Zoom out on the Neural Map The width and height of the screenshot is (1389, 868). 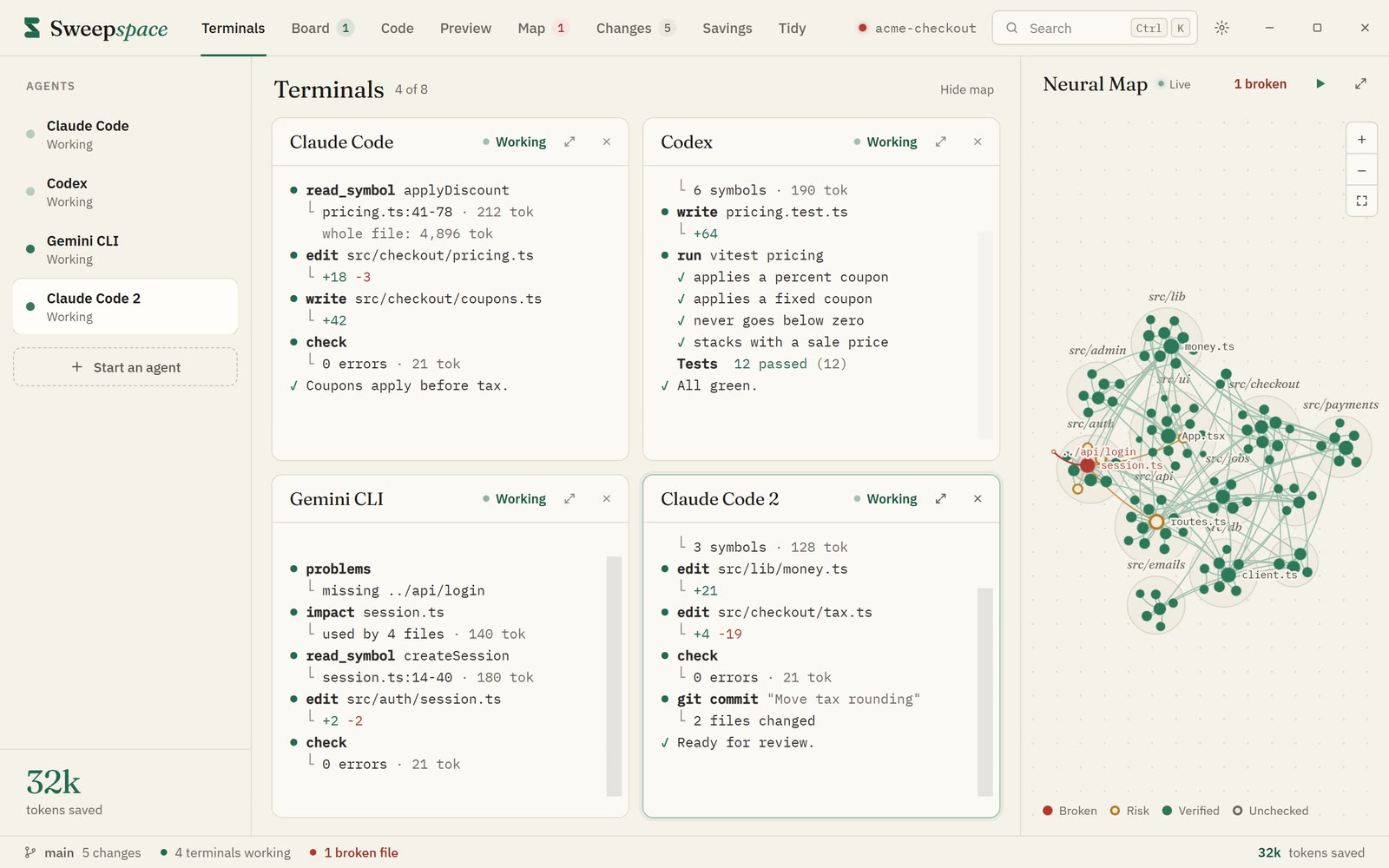pos(1361,170)
